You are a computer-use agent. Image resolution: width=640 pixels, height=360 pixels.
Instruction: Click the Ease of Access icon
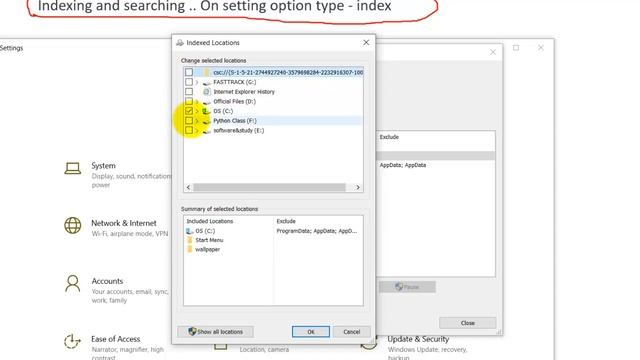73,342
